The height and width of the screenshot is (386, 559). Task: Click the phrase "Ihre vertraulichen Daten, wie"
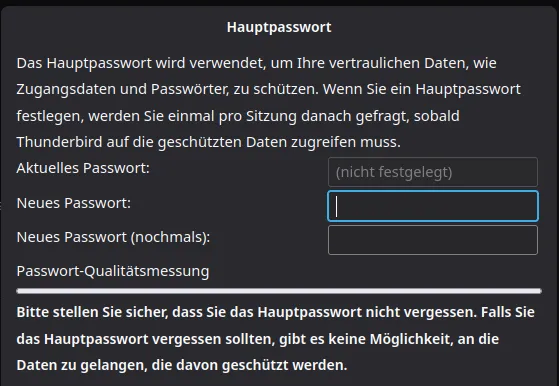click(x=397, y=63)
